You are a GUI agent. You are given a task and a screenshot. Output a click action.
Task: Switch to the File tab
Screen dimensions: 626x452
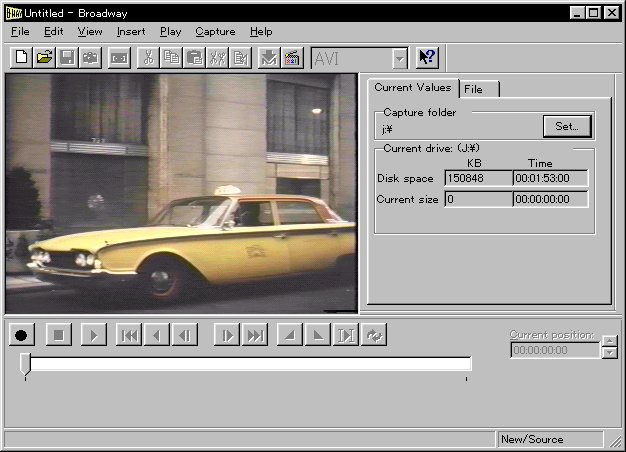pyautogui.click(x=474, y=89)
